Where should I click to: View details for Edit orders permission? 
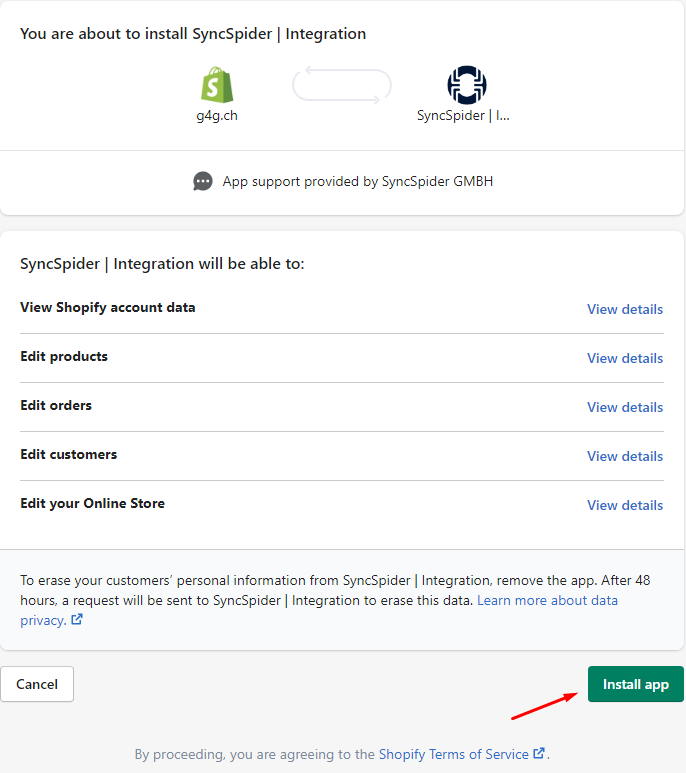[625, 407]
